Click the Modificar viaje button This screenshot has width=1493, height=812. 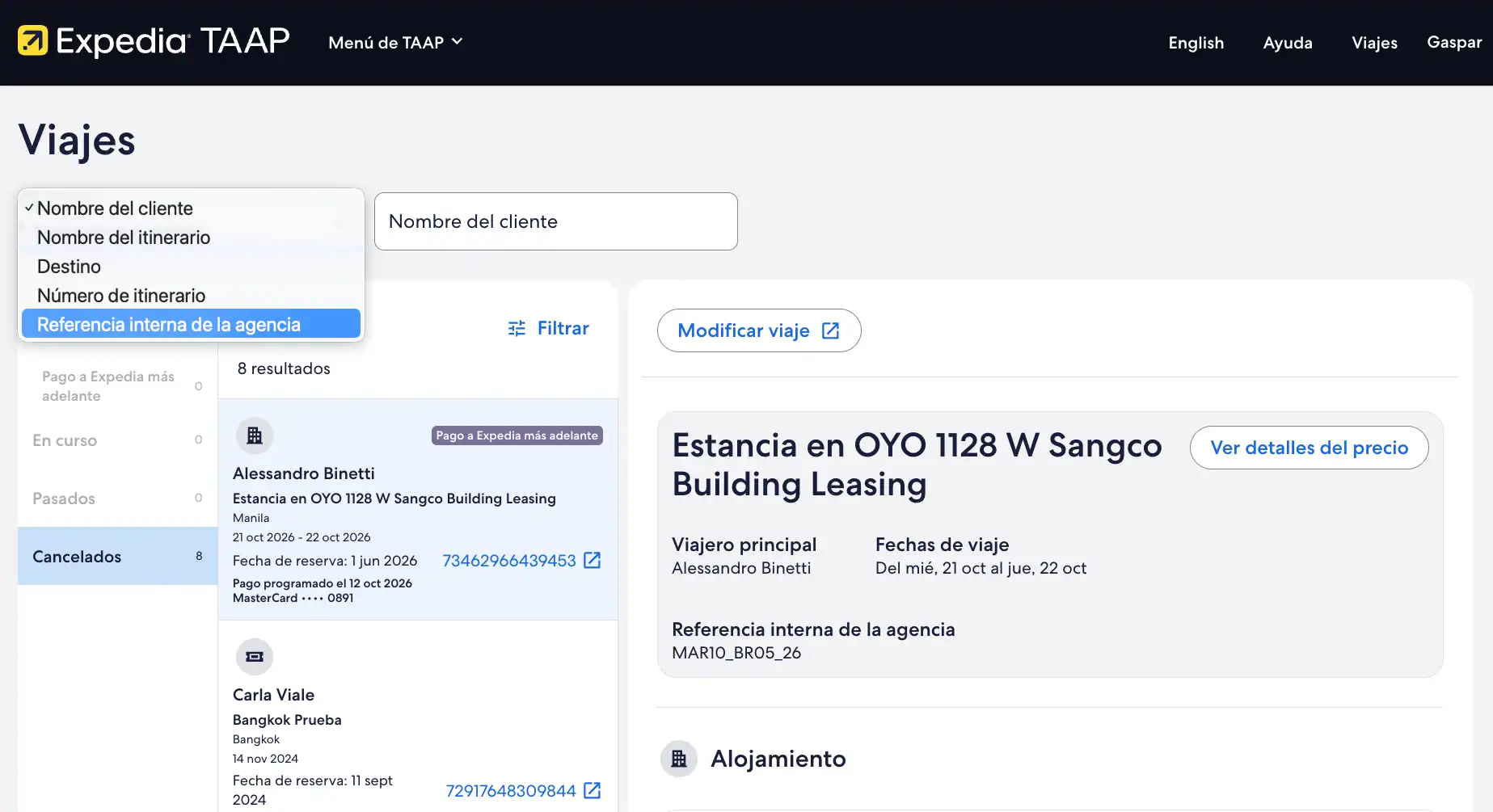759,330
